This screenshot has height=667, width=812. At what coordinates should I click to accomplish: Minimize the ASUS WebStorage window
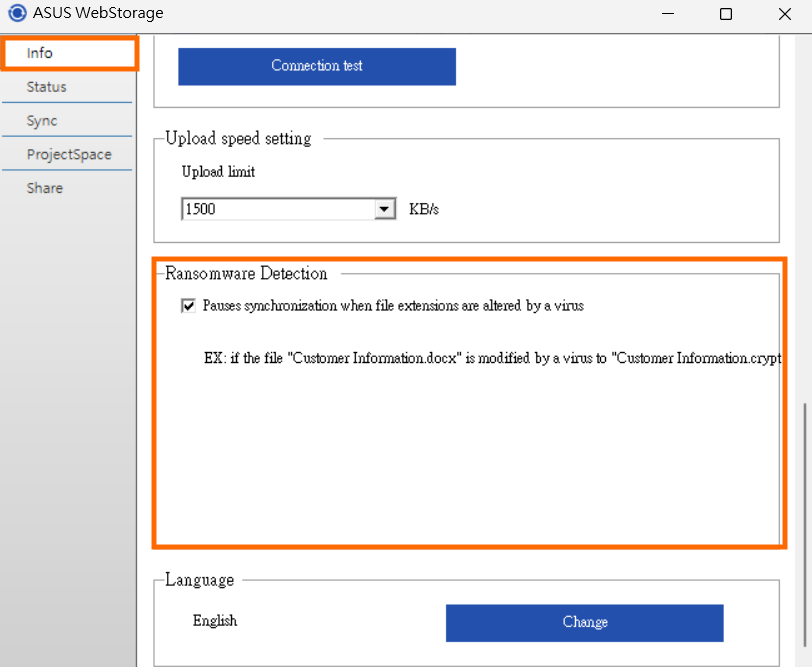pyautogui.click(x=668, y=13)
